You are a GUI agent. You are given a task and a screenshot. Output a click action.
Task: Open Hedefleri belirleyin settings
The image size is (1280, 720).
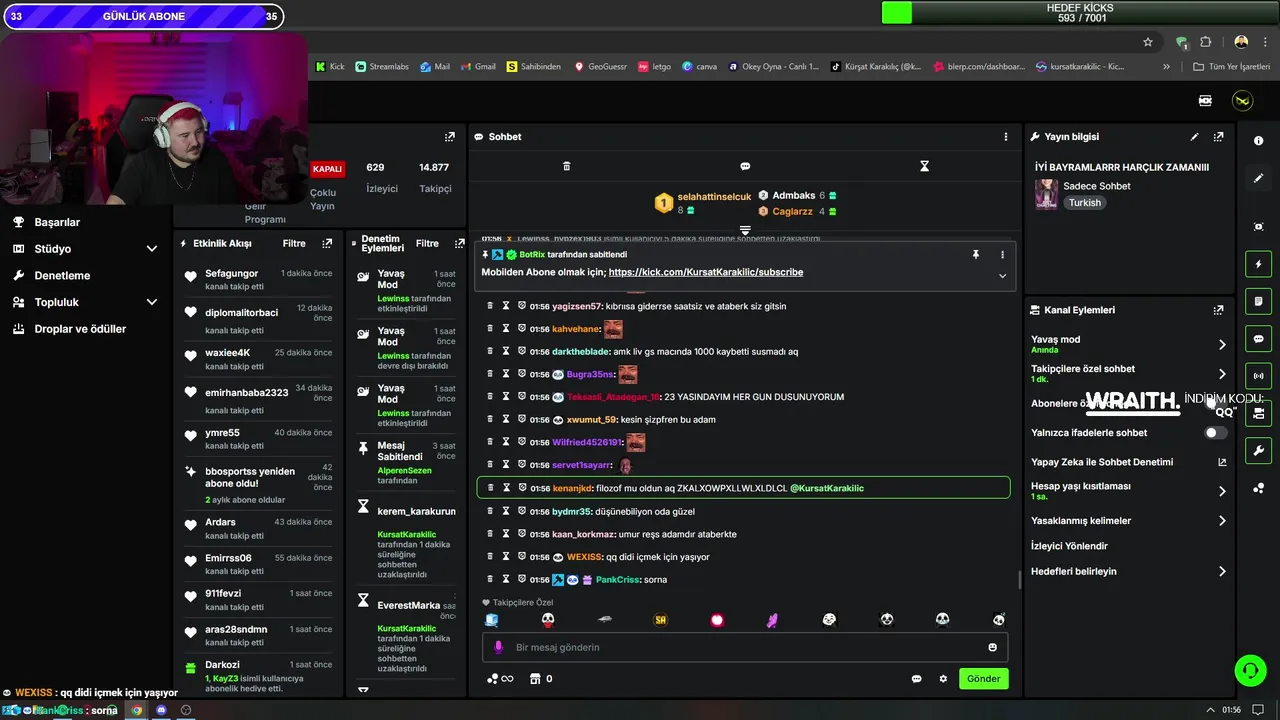[x=1128, y=572]
